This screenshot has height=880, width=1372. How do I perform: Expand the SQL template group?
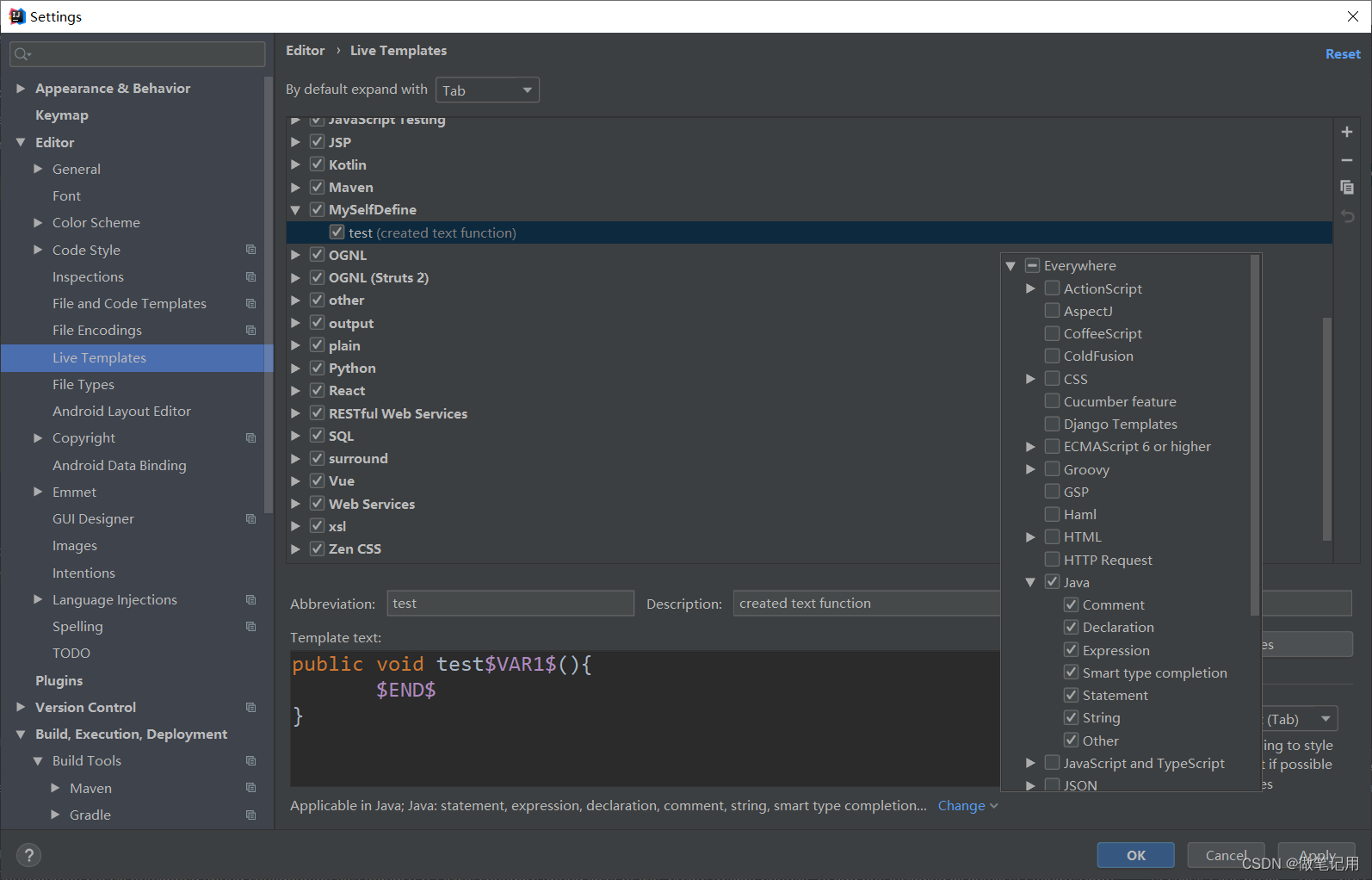click(x=295, y=436)
